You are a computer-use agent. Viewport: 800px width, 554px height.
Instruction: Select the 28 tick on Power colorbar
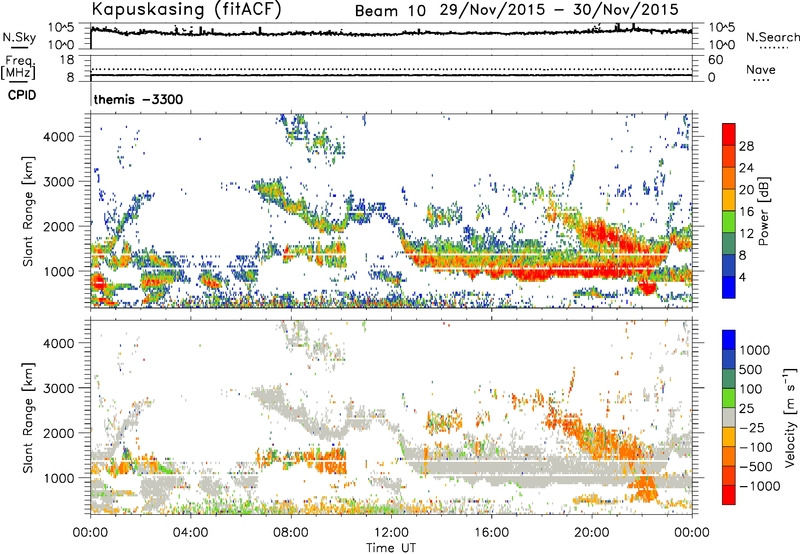[x=746, y=146]
